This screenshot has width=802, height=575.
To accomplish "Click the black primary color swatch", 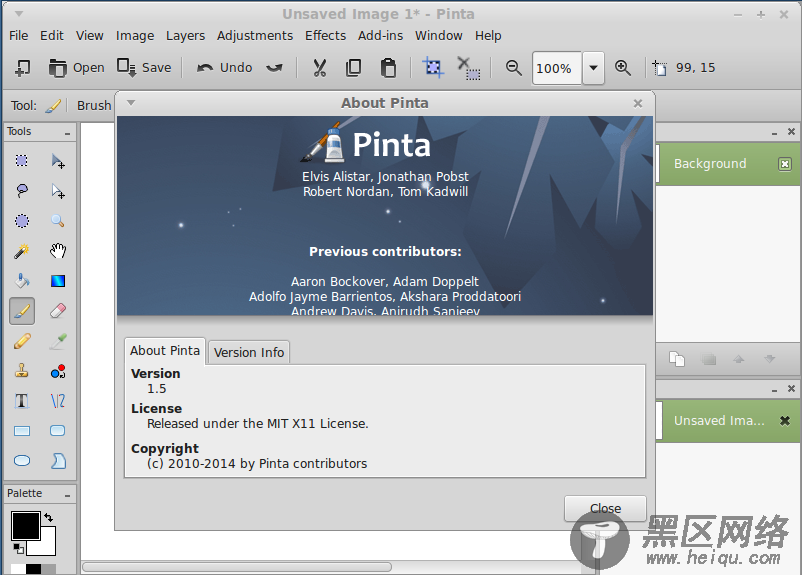I will (x=26, y=525).
